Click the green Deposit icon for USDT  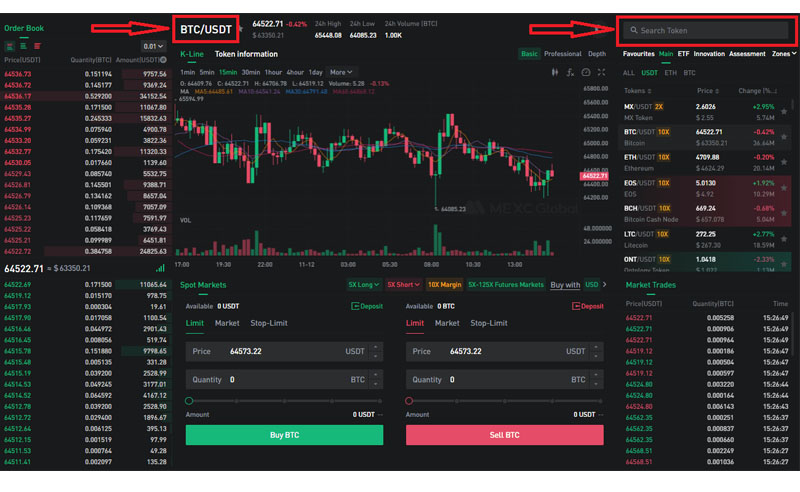click(x=355, y=306)
